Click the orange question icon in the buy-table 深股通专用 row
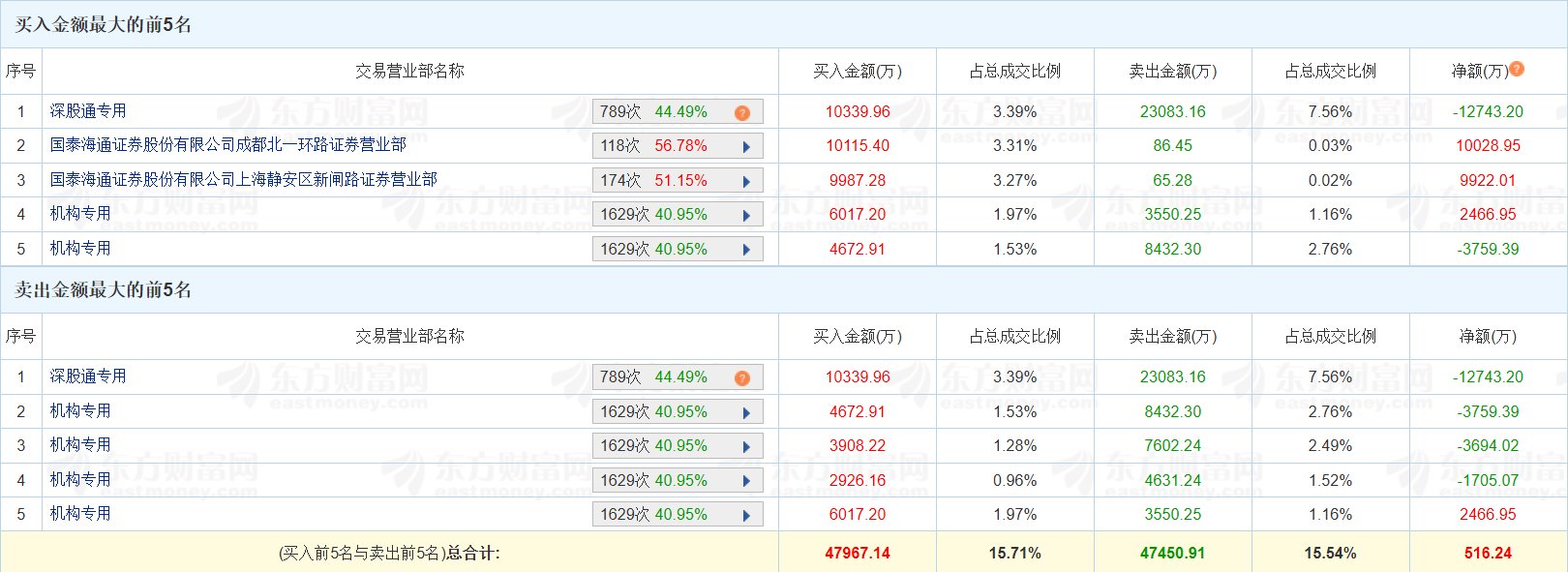 [x=742, y=113]
